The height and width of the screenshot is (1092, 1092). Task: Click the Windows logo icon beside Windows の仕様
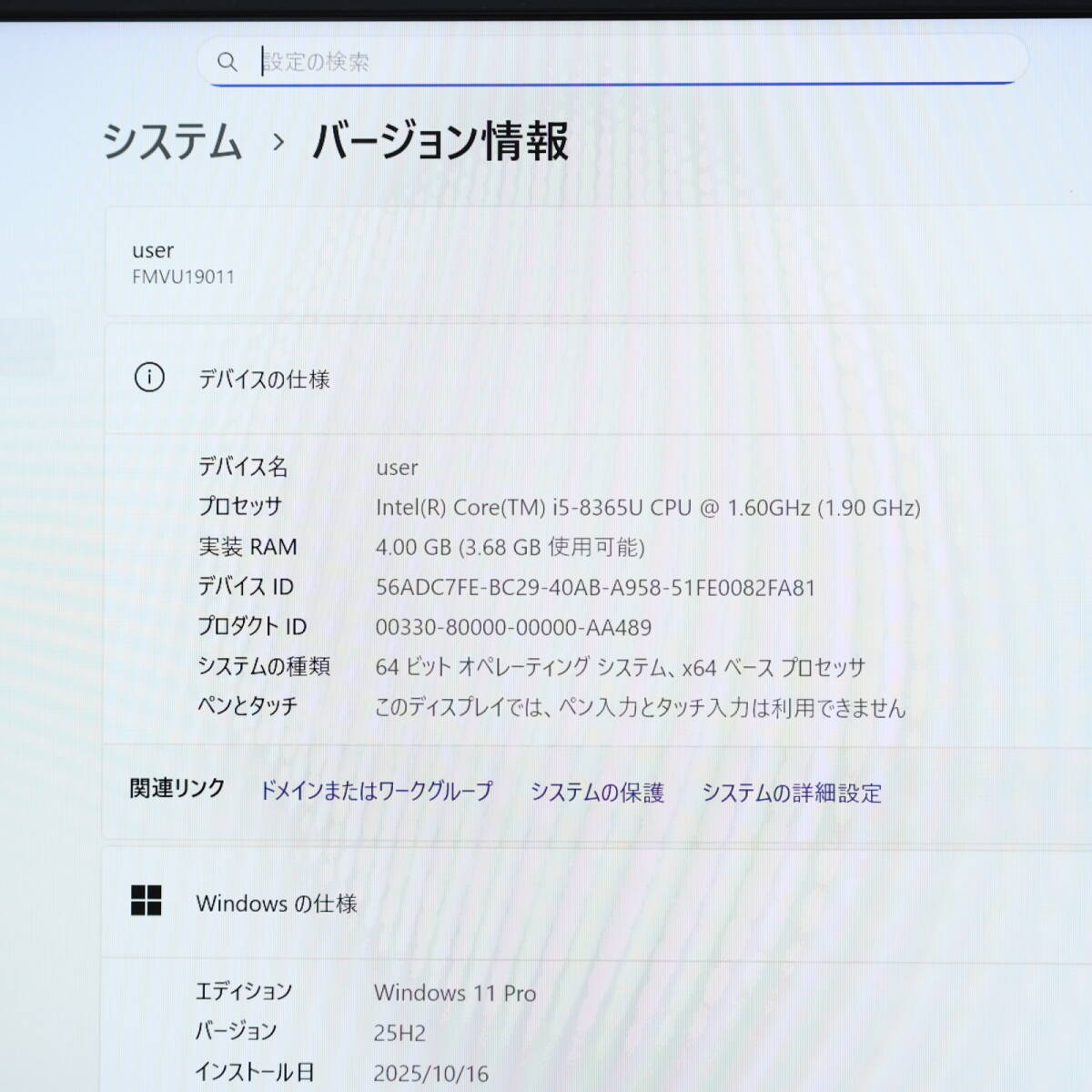[147, 901]
